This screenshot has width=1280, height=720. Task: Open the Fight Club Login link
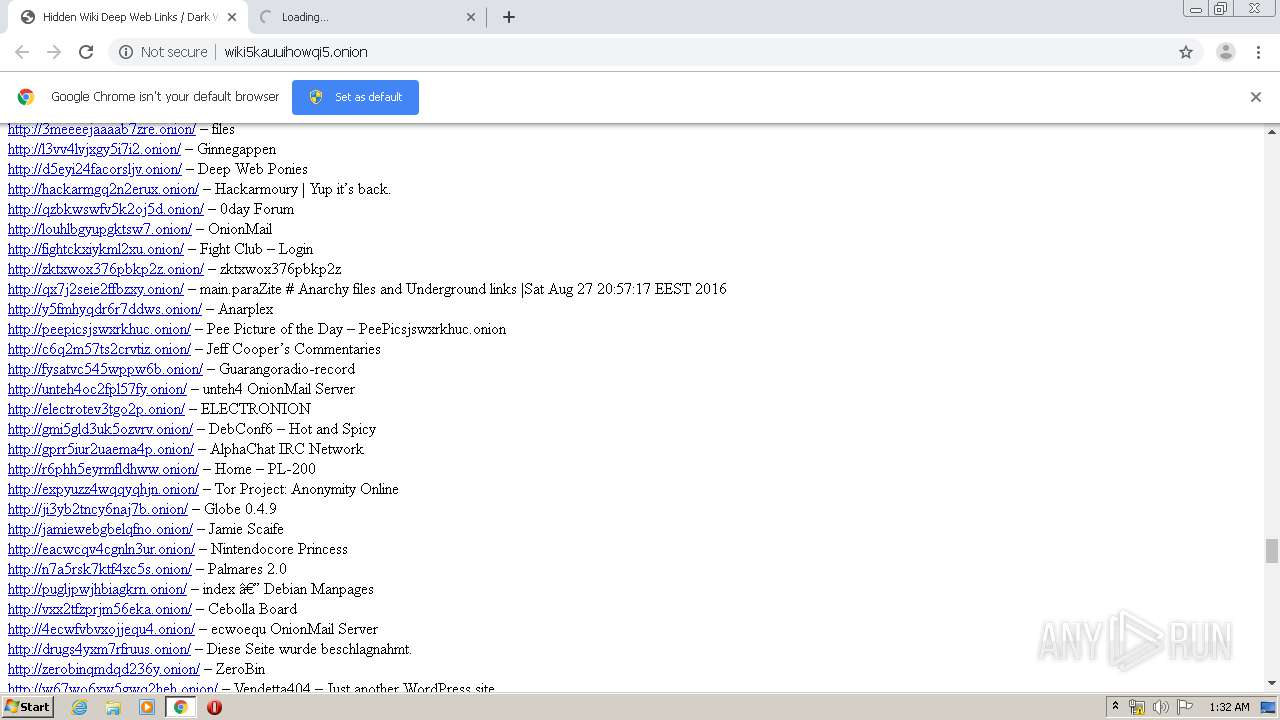coord(96,249)
